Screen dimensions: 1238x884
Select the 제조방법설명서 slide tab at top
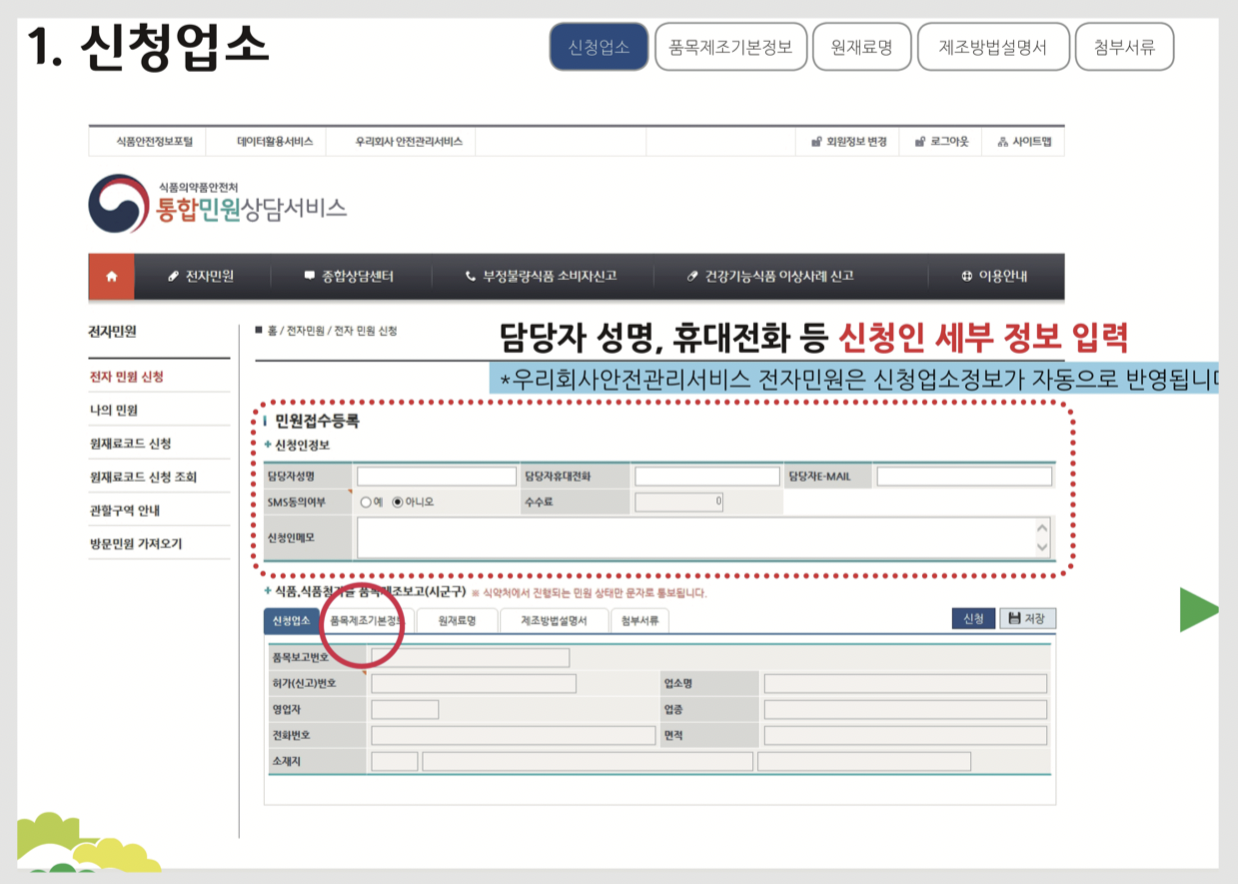point(993,46)
